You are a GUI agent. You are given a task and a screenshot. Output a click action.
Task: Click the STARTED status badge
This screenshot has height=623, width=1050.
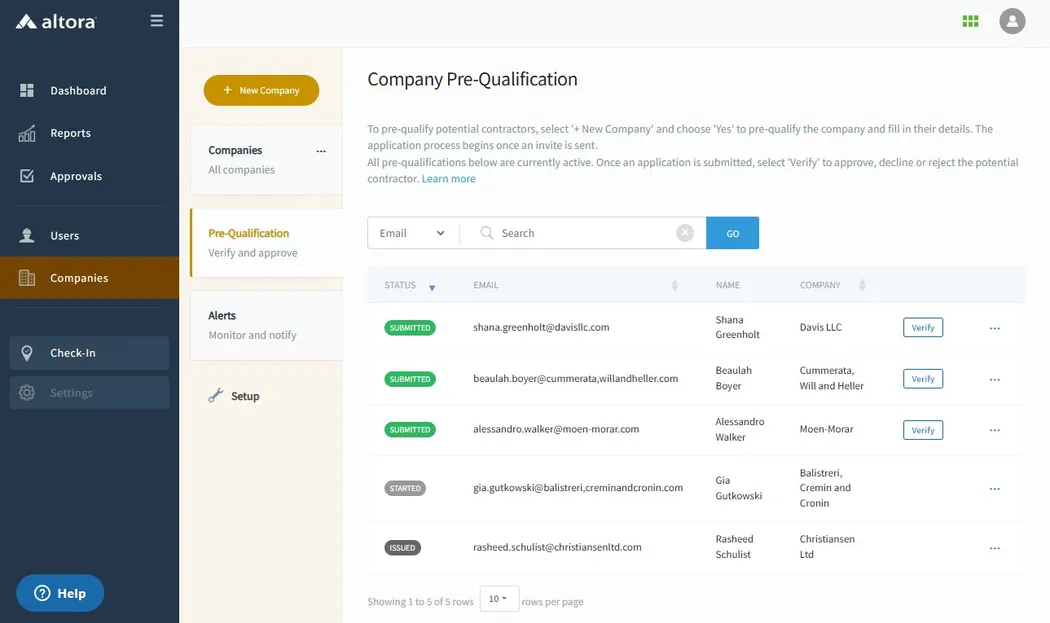[405, 488]
